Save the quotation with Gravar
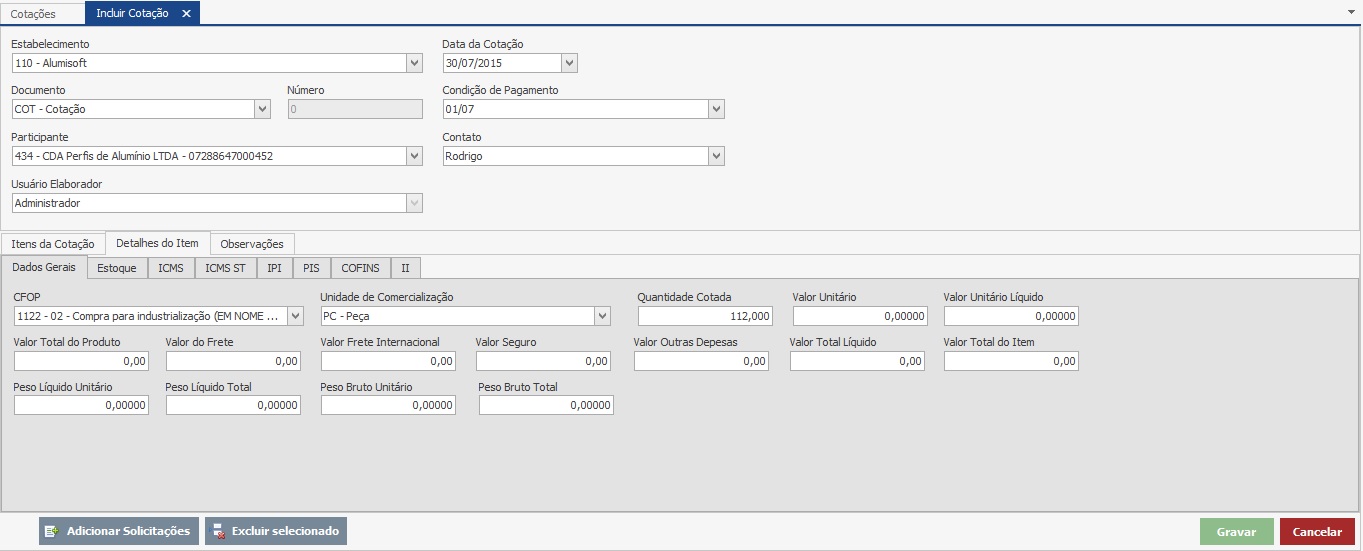Screen dimensions: 1363x551 point(1236,532)
